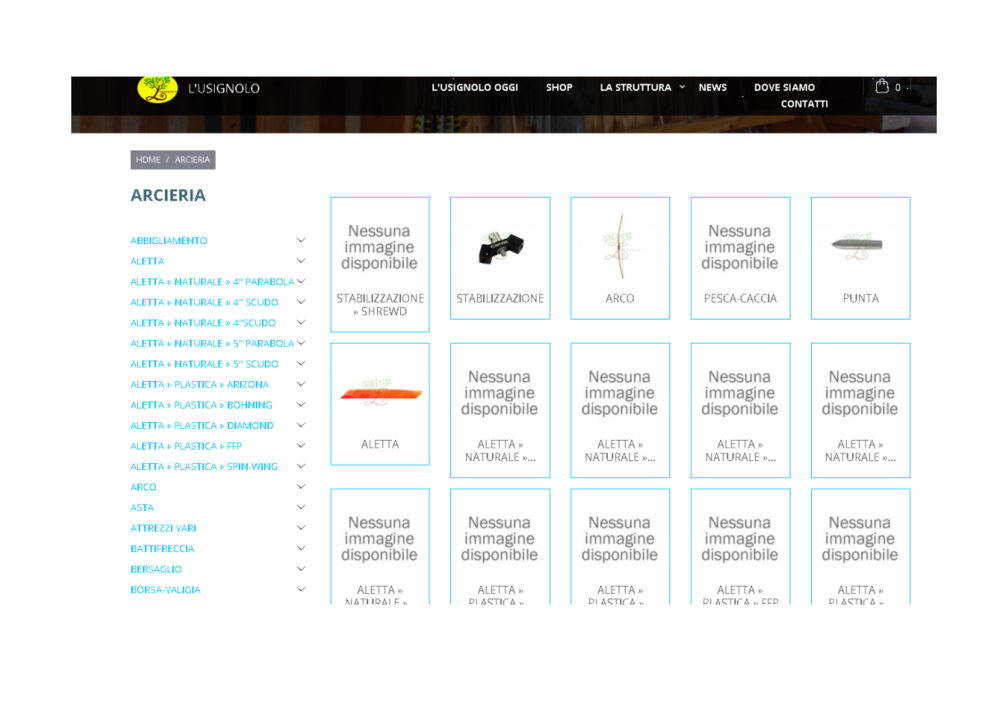The image size is (1000, 706).
Task: Expand ALETTA » NATURALE » 5" SCUDO chevron
Action: pos(301,364)
